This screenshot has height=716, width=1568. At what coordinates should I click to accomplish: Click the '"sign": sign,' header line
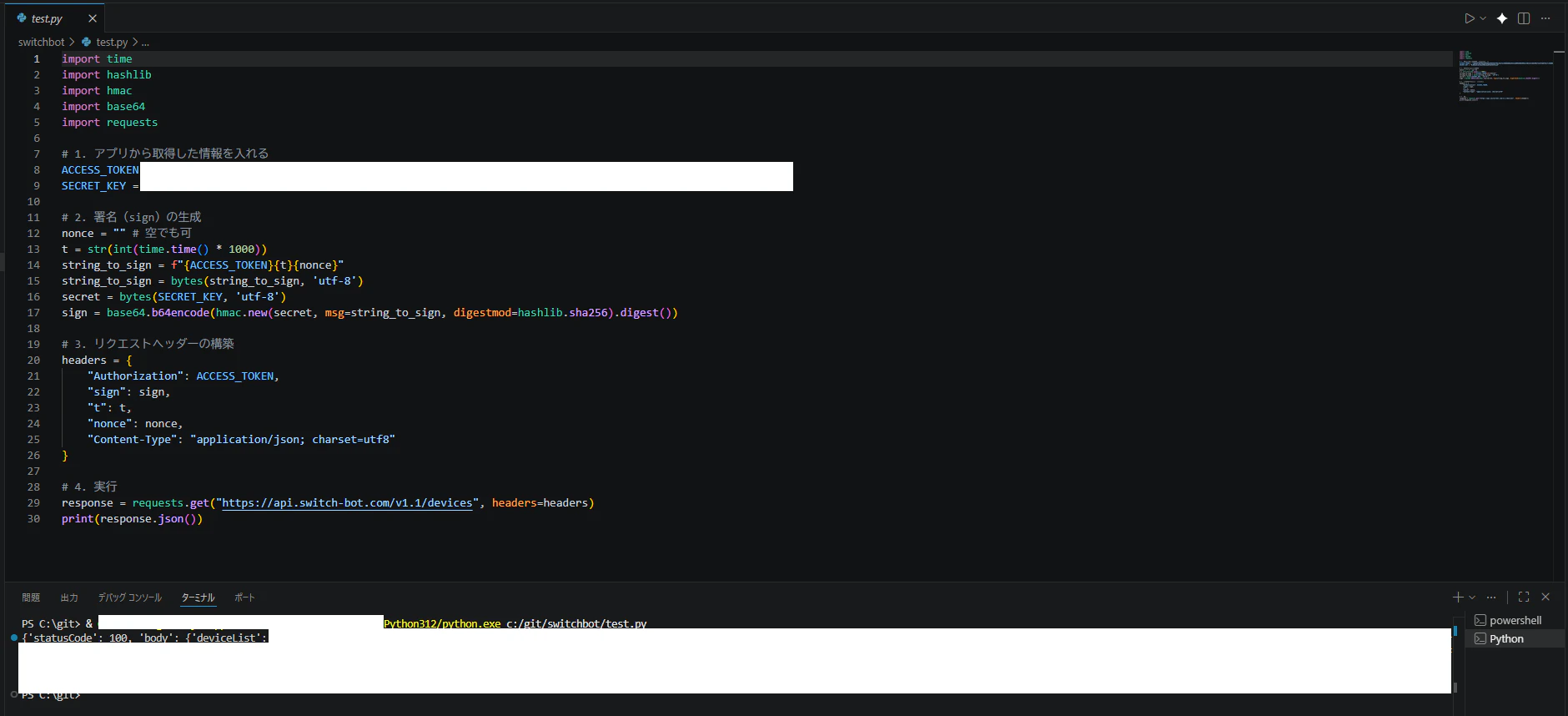click(x=128, y=392)
